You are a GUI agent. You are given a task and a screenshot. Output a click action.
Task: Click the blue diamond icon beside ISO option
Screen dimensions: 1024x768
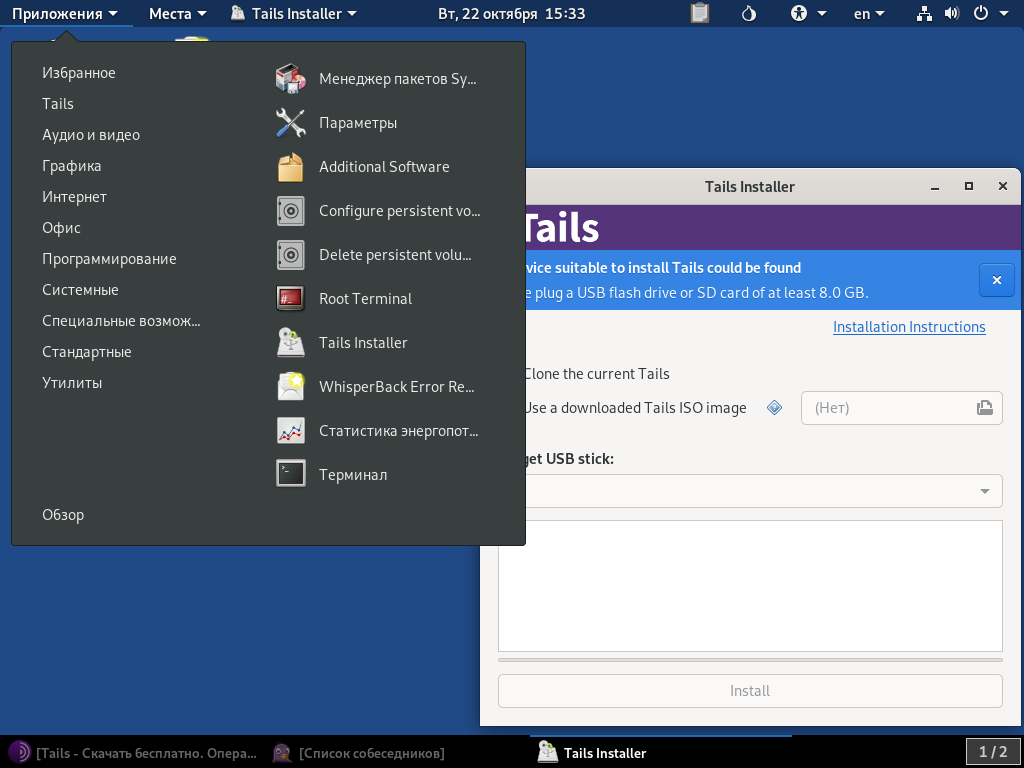pyautogui.click(x=775, y=408)
